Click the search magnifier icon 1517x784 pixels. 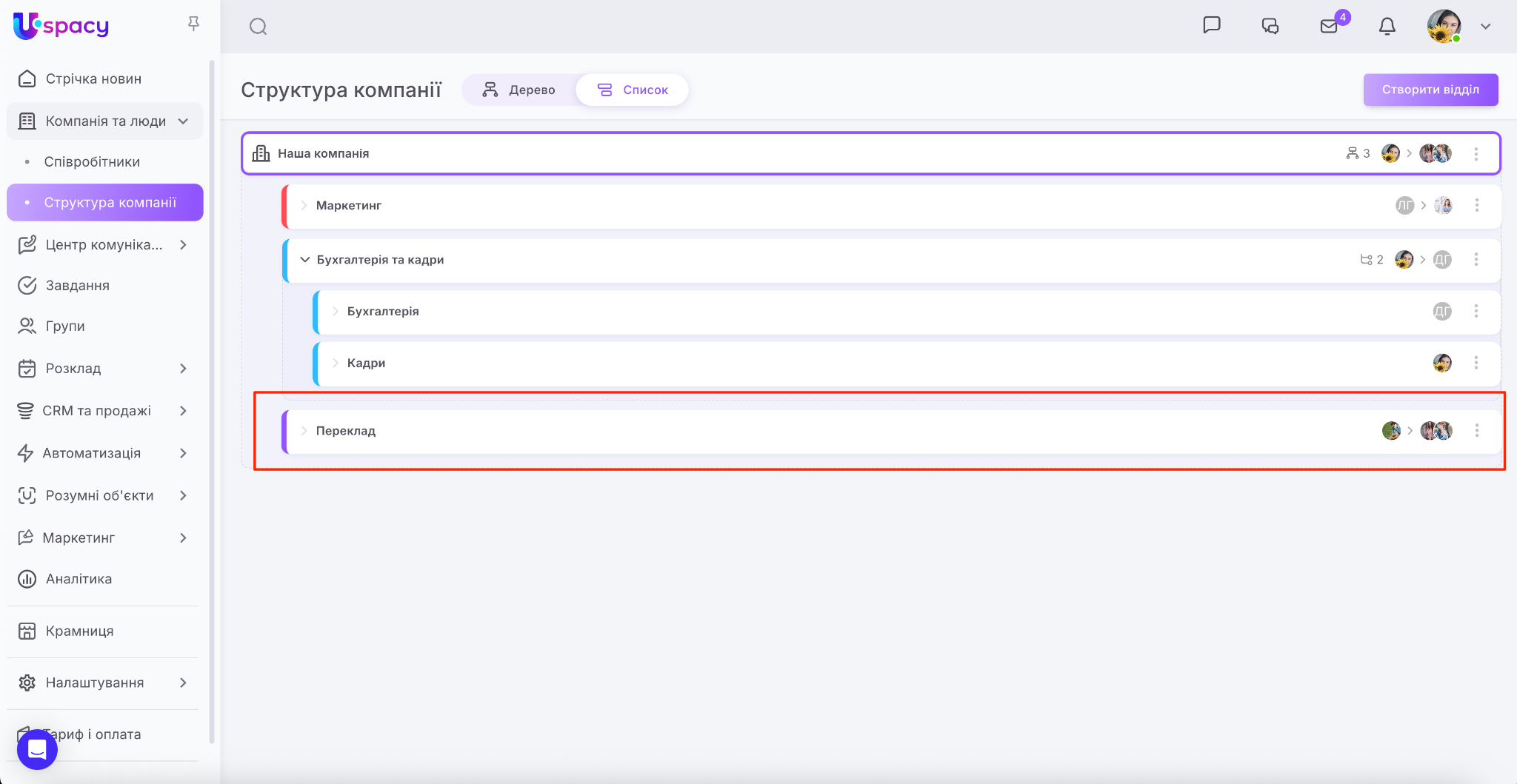click(x=258, y=27)
